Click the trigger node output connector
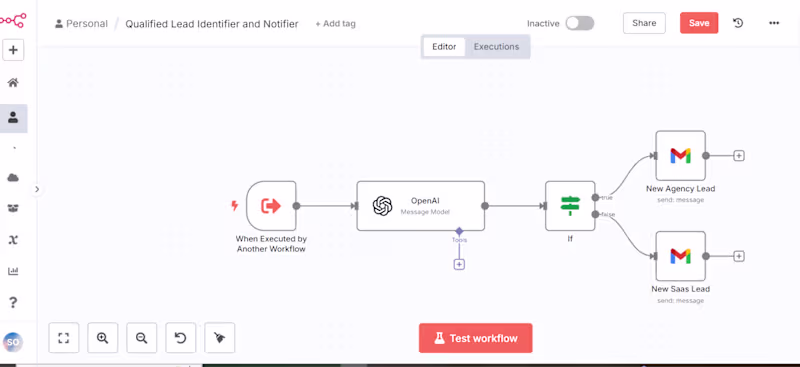The image size is (800, 367). coord(296,206)
